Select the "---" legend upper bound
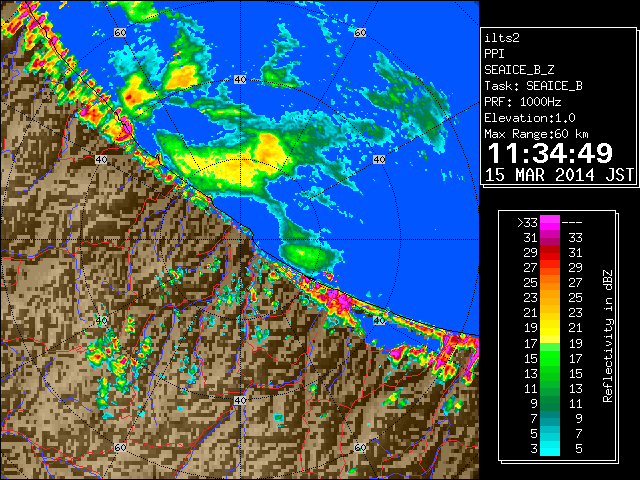 [572, 223]
